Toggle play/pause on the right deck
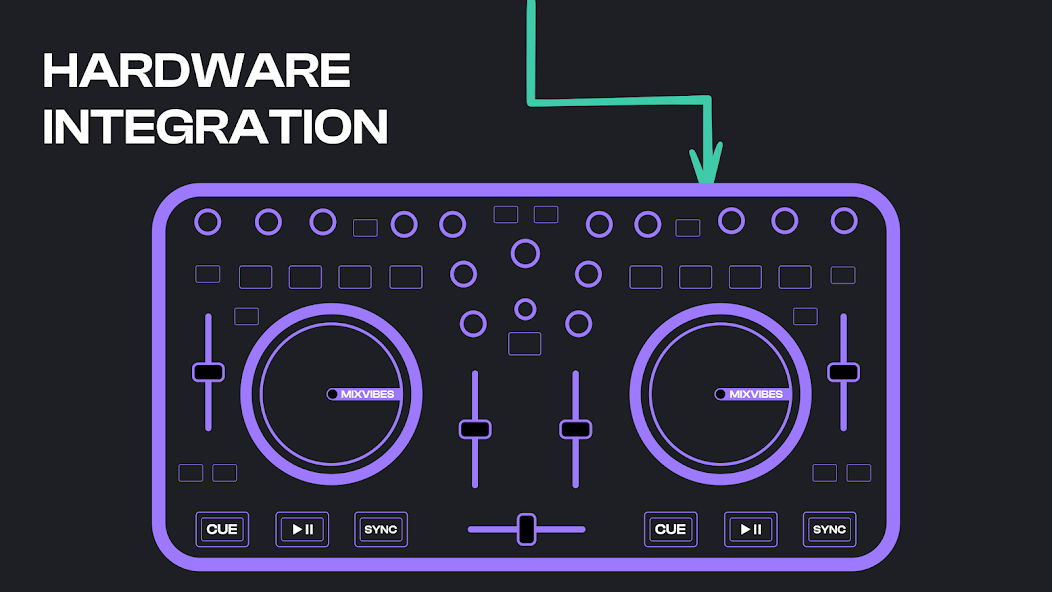1052x592 pixels. pos(750,529)
